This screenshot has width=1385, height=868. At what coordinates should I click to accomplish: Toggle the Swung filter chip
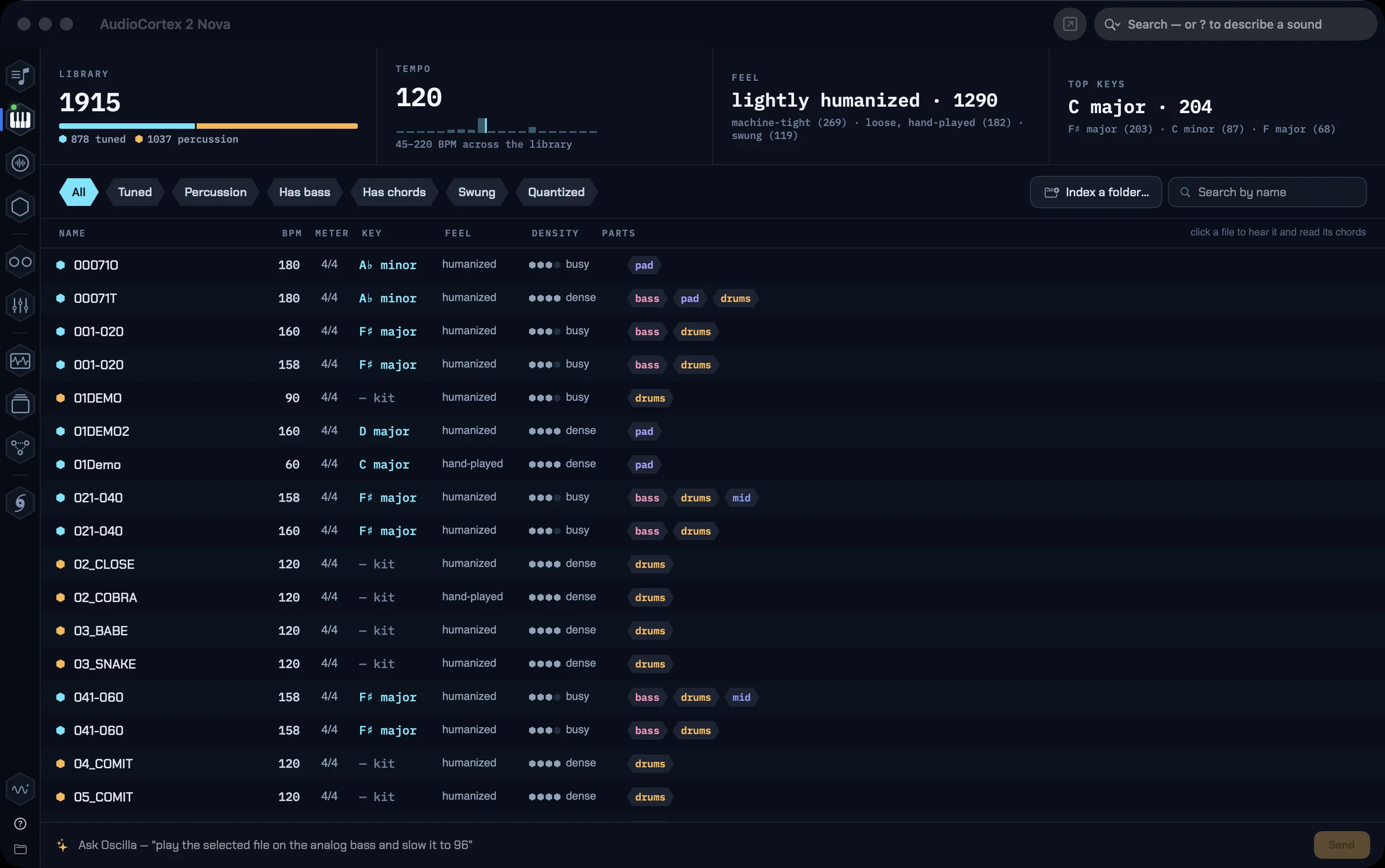(x=477, y=192)
